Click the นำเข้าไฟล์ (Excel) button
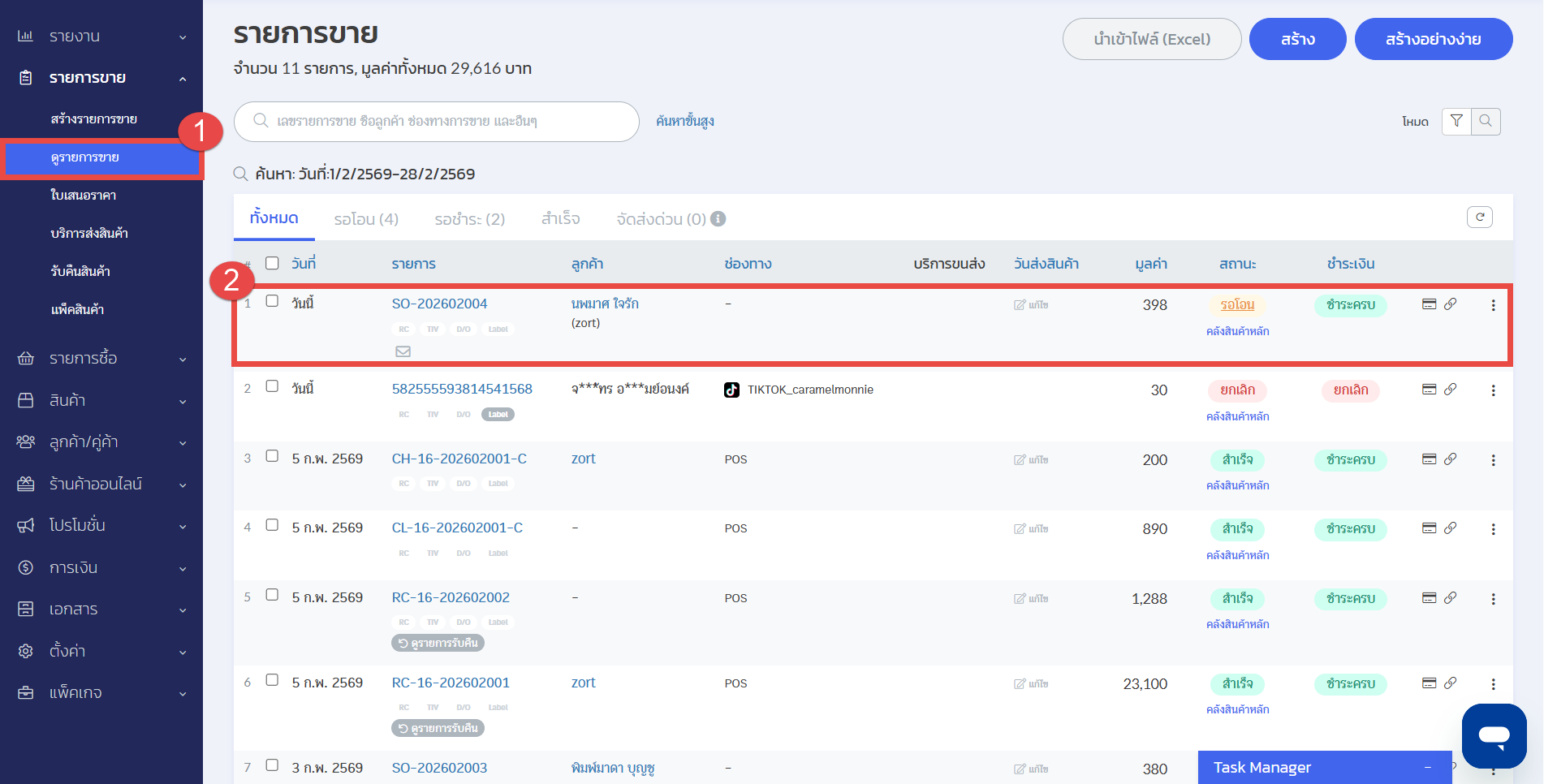1544x784 pixels. coord(1151,39)
